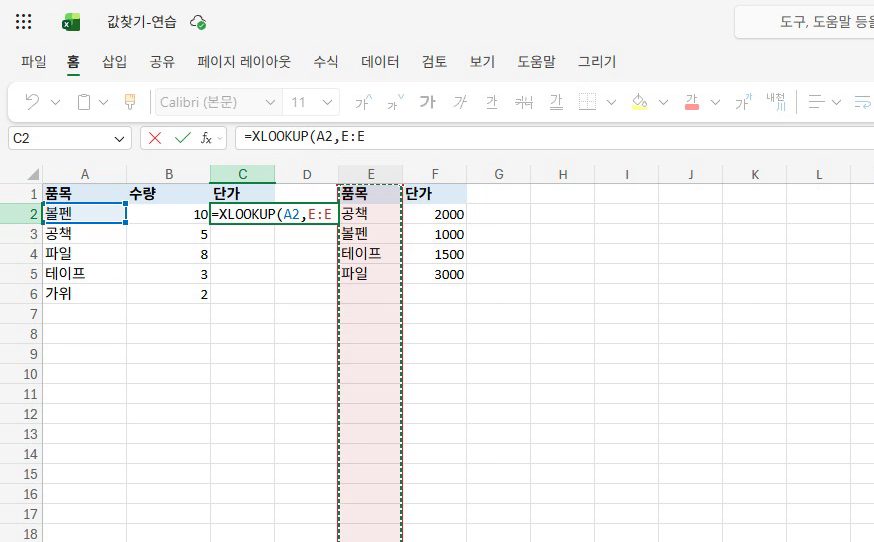This screenshot has height=542, width=874.
Task: Open the 공유 tab
Action: tap(162, 61)
